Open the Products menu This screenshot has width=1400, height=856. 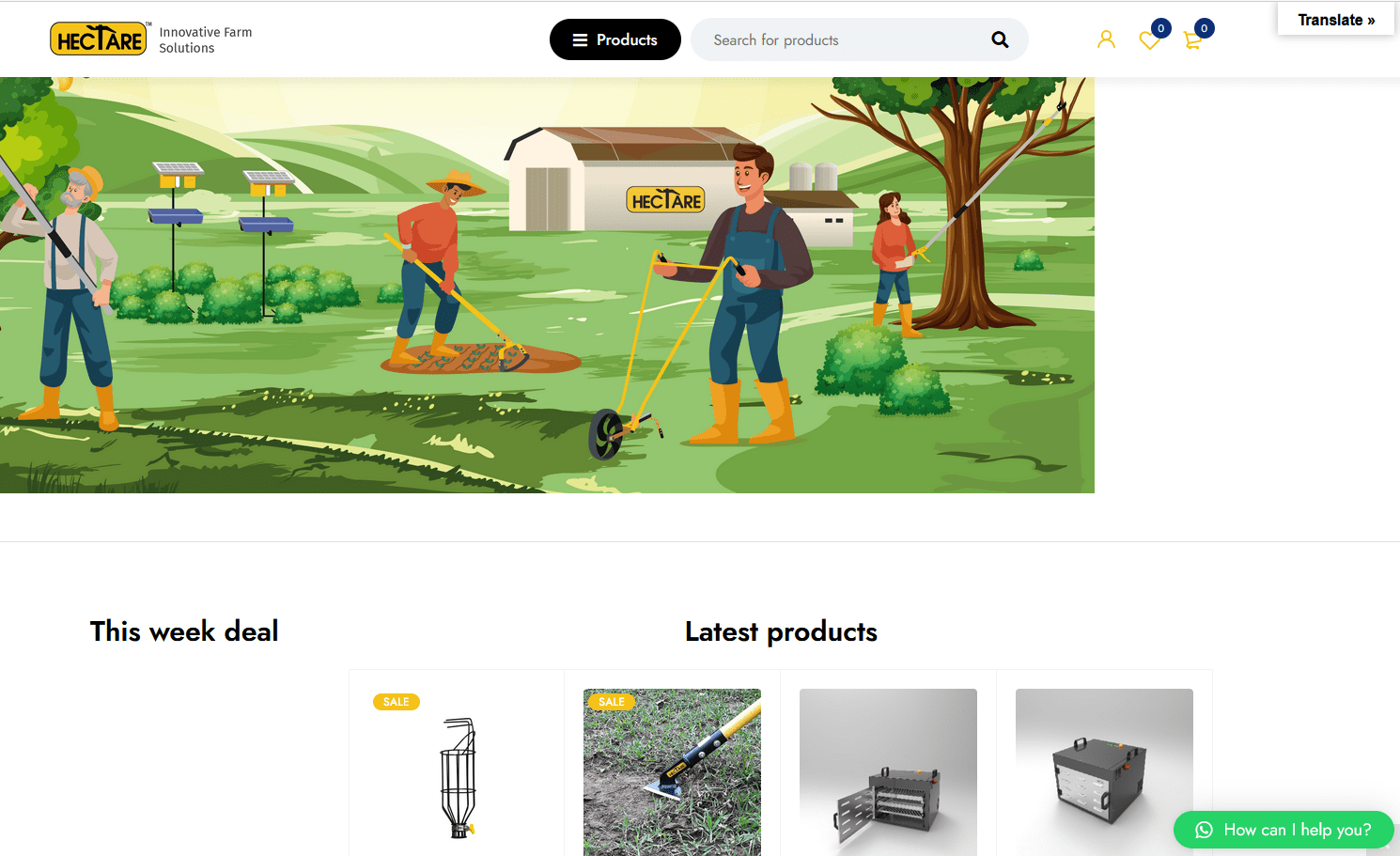coord(615,39)
